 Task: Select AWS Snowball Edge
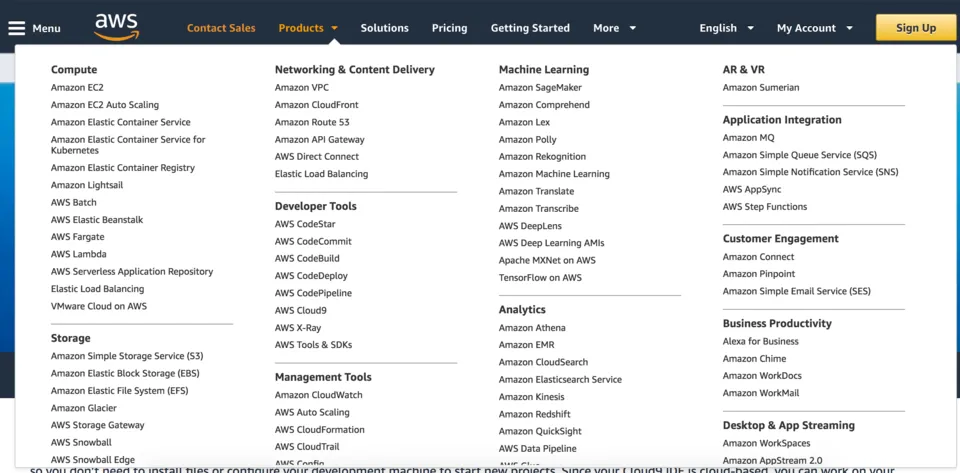(x=92, y=460)
